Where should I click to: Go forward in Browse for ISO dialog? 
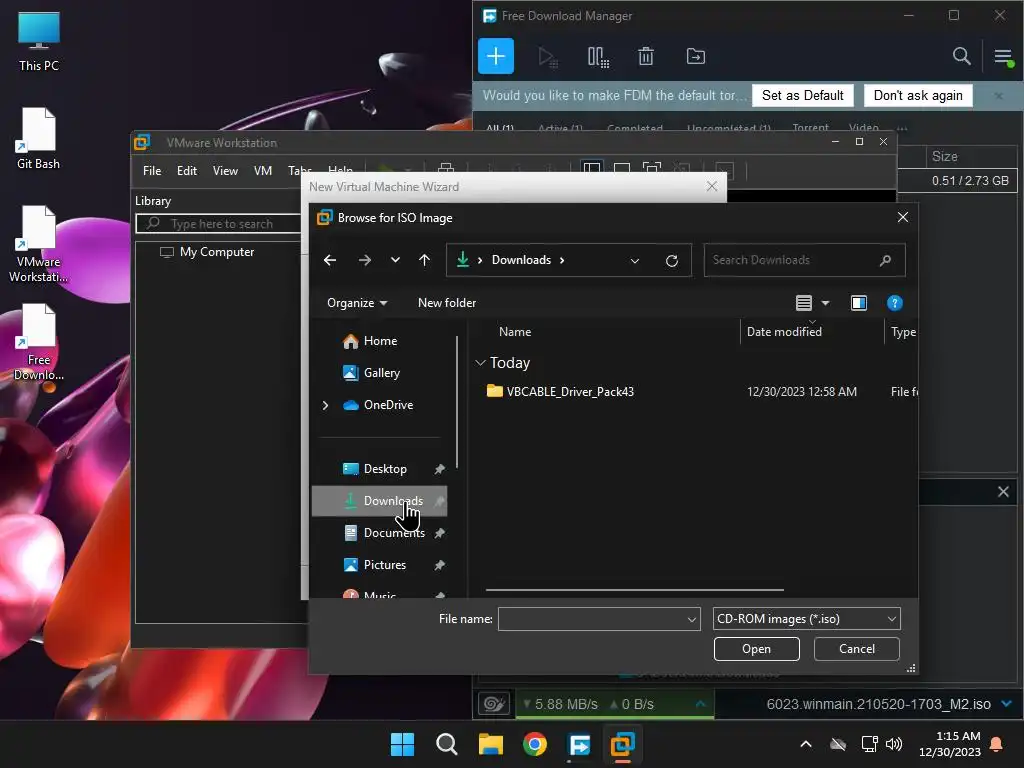(x=364, y=260)
